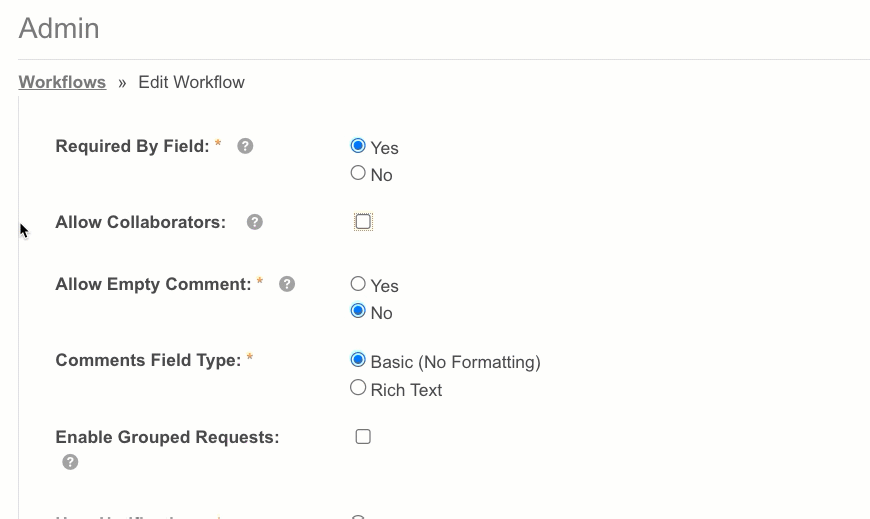This screenshot has height=519, width=870.
Task: Choose Yes for Allow Empty Comment
Action: pos(358,284)
